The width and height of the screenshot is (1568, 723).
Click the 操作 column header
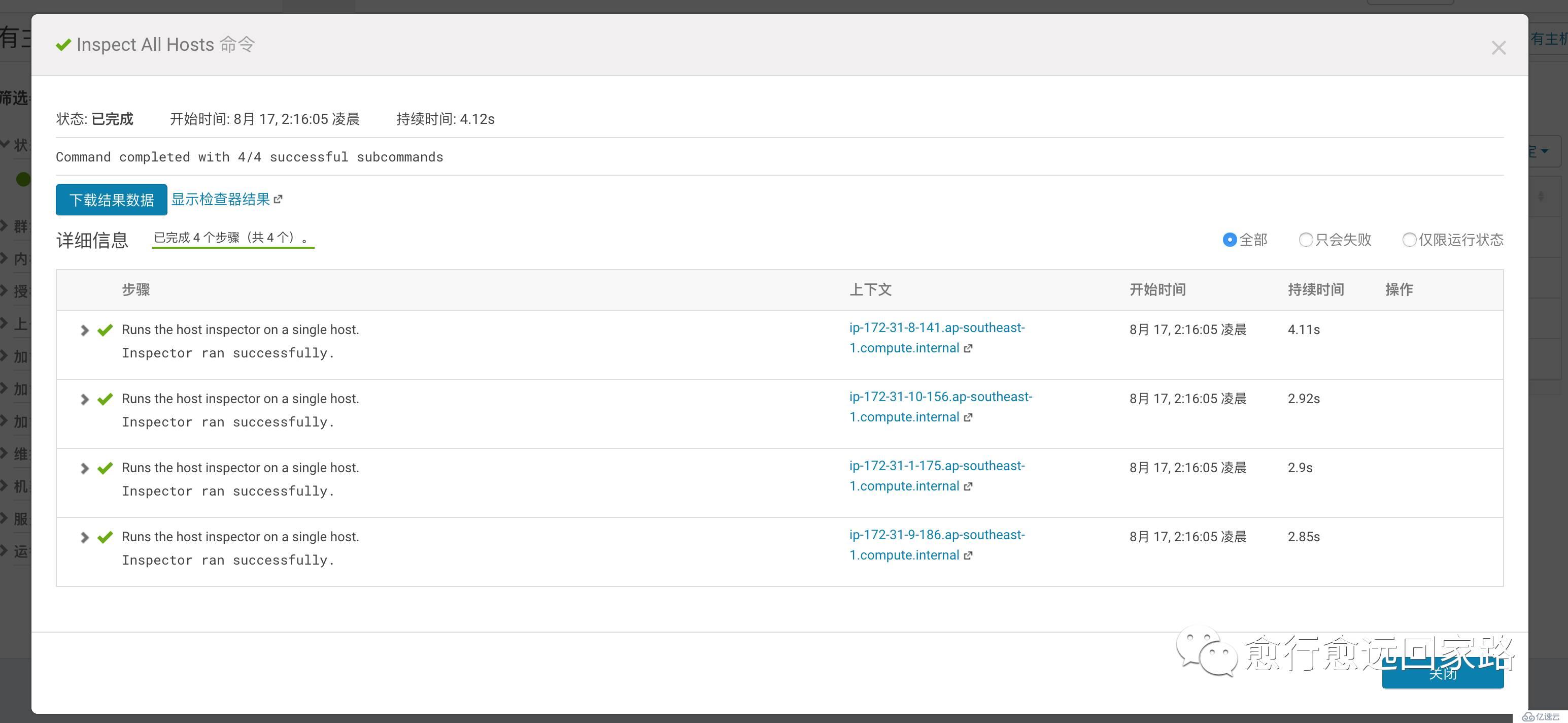point(1400,289)
